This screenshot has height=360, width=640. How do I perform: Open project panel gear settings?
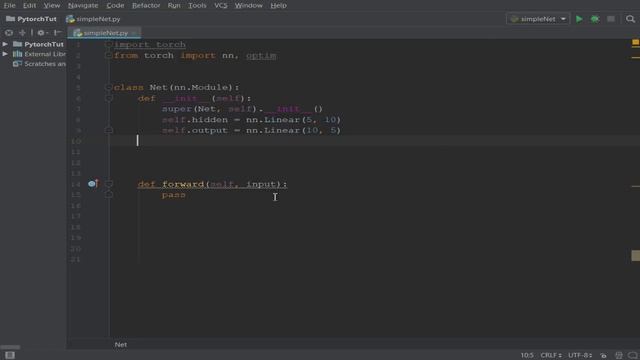[x=41, y=33]
